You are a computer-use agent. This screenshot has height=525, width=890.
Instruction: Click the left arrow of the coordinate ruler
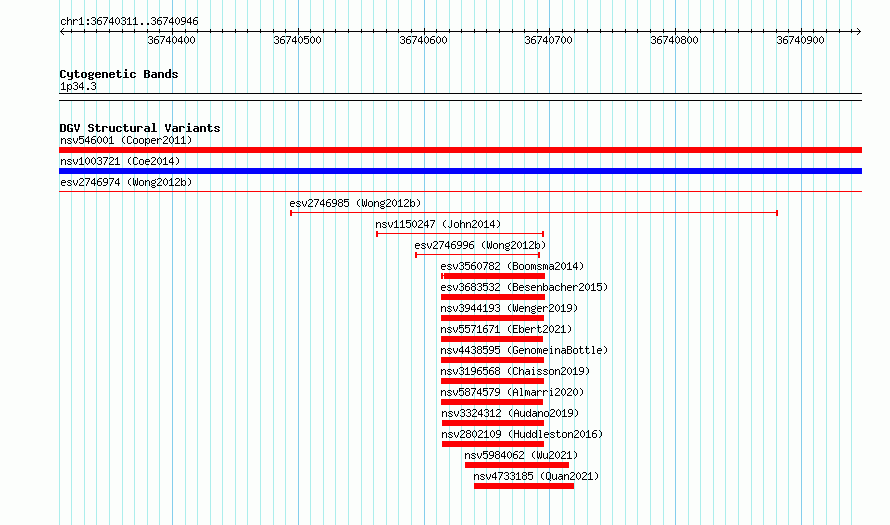point(63,32)
